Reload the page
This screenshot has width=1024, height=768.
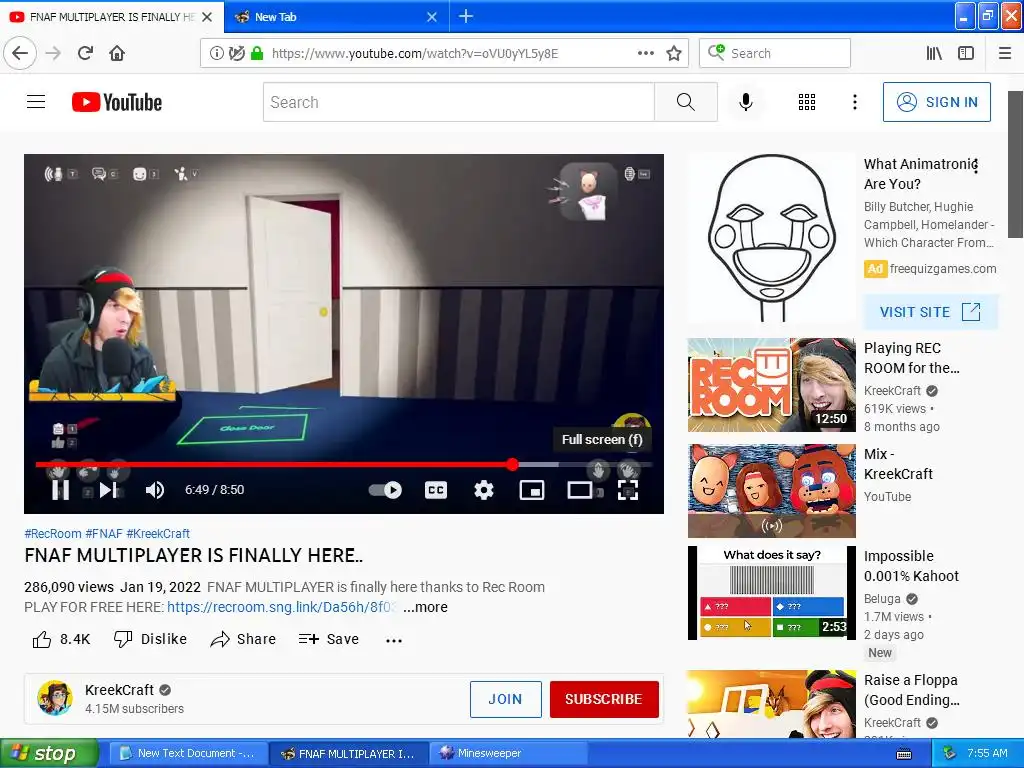(x=85, y=53)
